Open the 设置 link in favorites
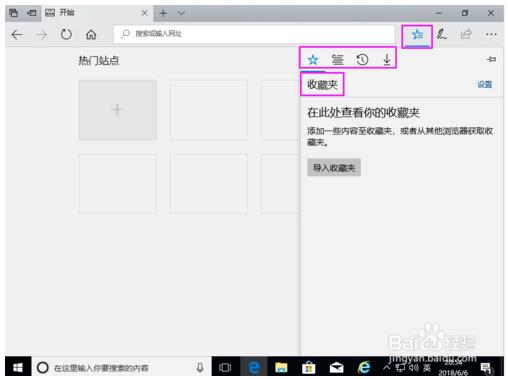 (484, 84)
